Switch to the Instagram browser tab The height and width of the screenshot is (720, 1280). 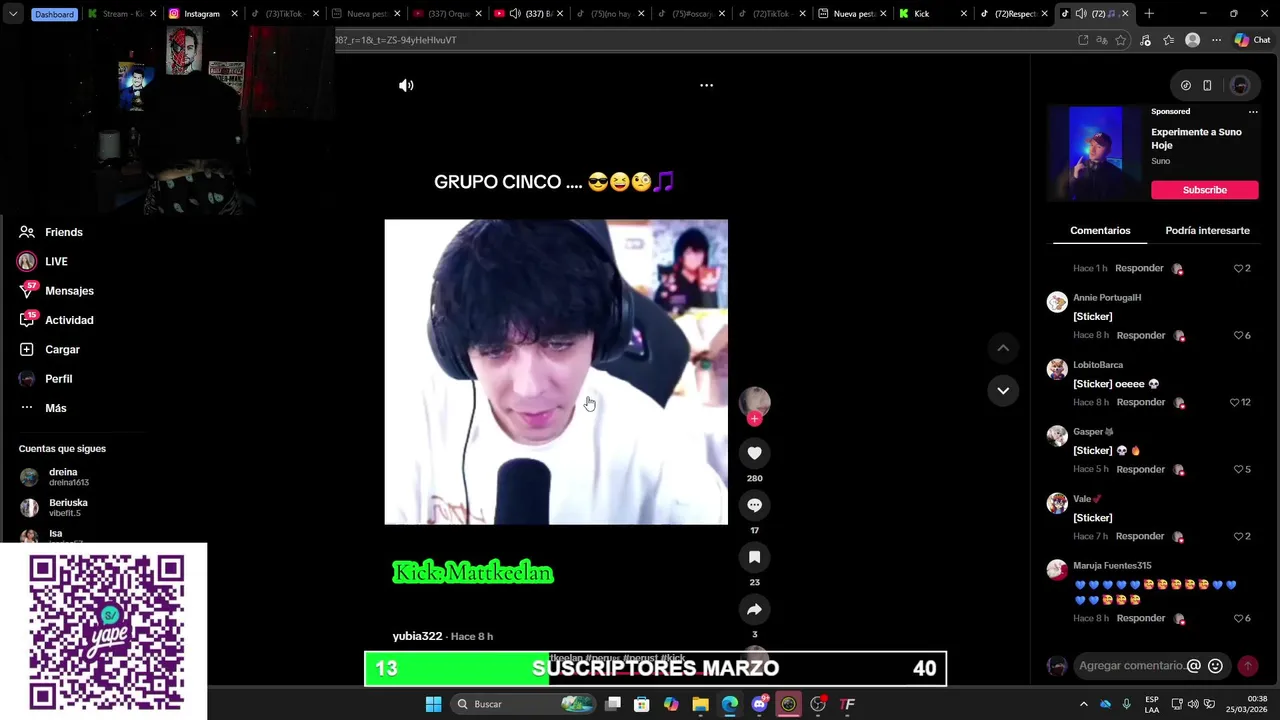tap(203, 14)
